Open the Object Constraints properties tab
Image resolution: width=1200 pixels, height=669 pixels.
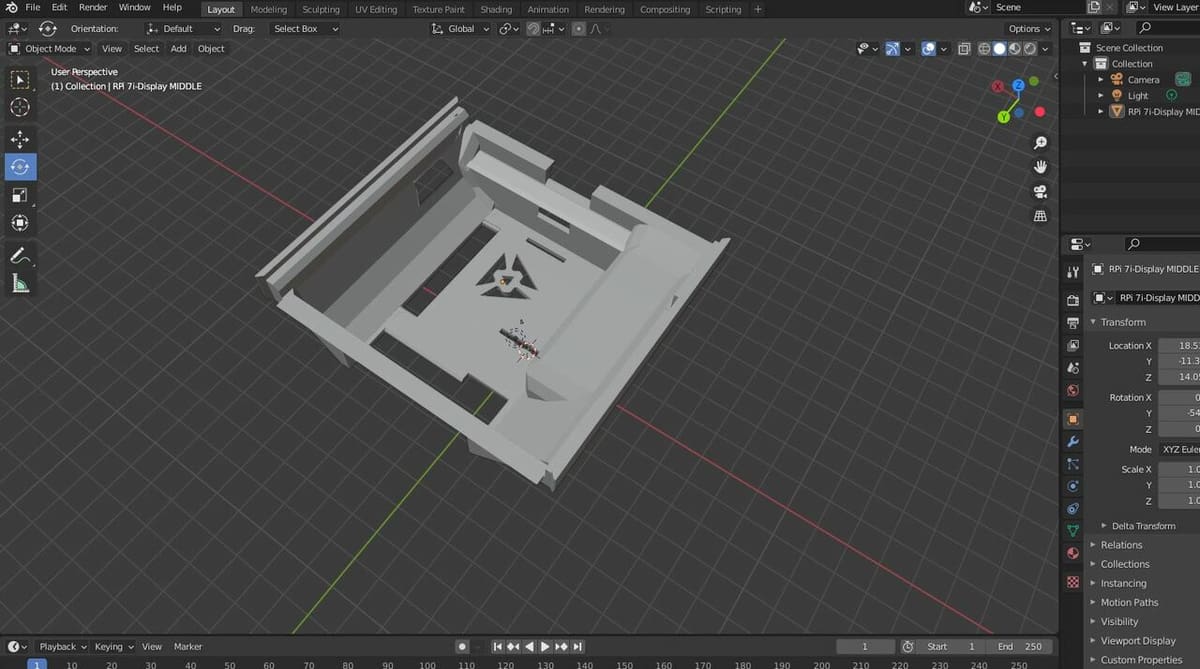tap(1073, 508)
